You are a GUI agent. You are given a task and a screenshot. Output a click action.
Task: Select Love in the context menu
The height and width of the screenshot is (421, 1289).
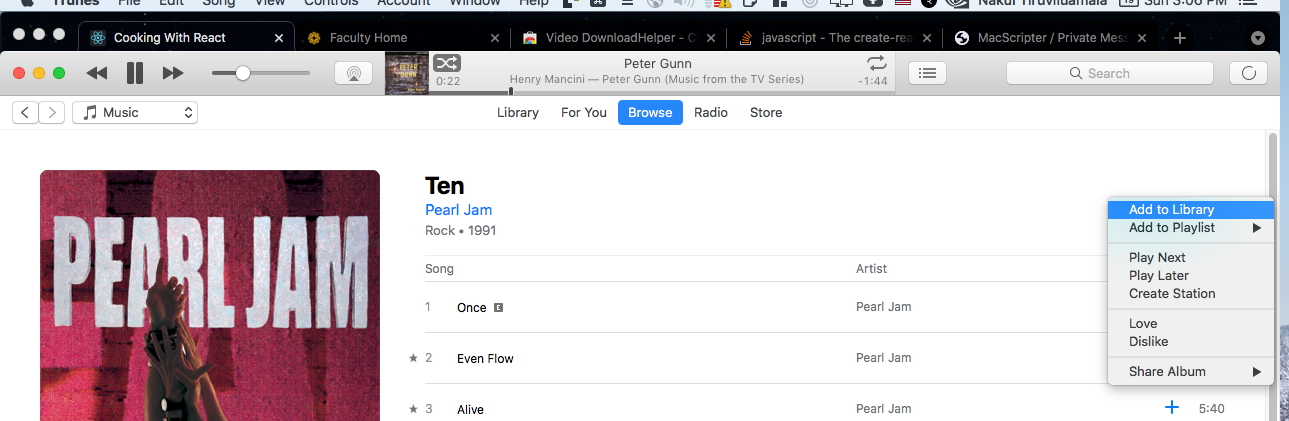coord(1190,324)
